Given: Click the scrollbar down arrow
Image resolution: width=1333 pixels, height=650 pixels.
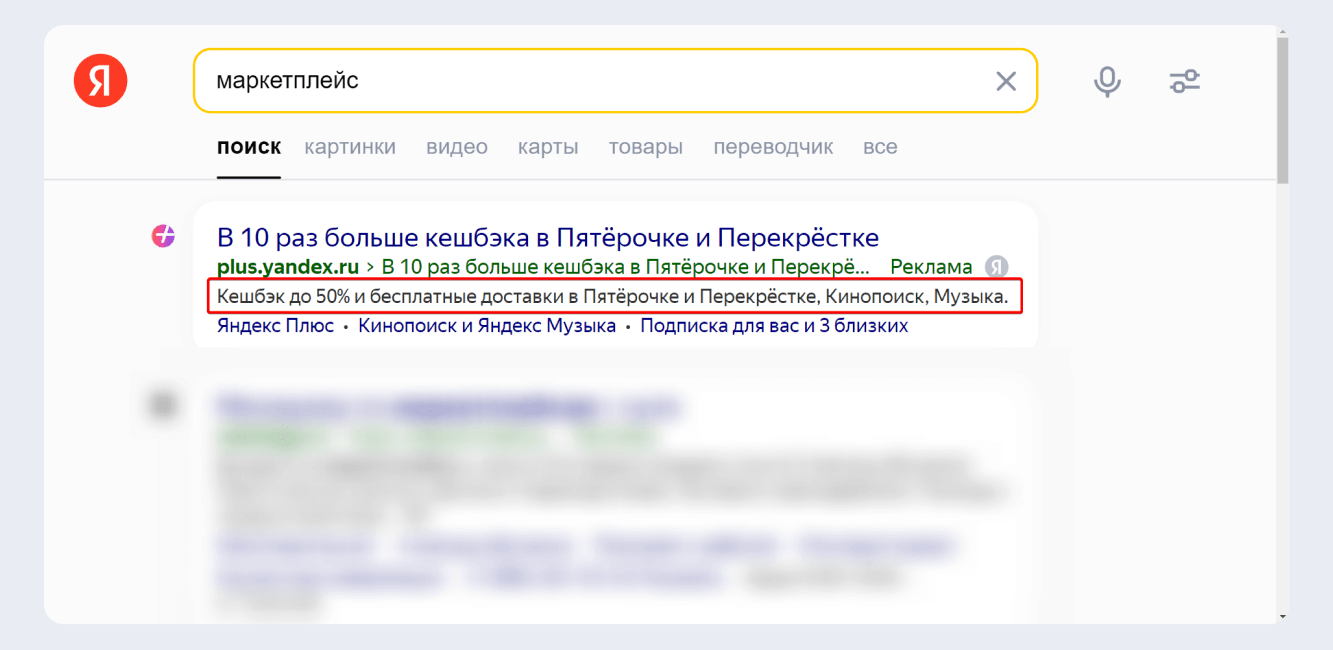Looking at the screenshot, I should (x=1283, y=617).
